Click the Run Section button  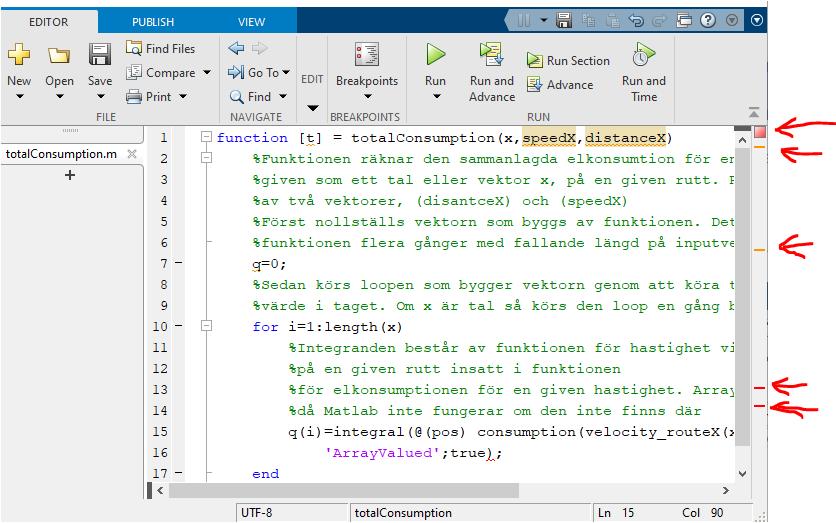568,60
